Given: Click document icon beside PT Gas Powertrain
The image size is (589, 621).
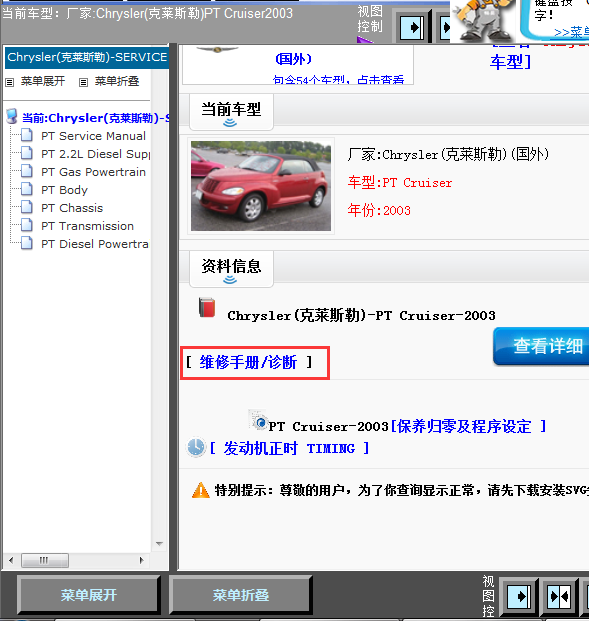Looking at the screenshot, I should 27,171.
